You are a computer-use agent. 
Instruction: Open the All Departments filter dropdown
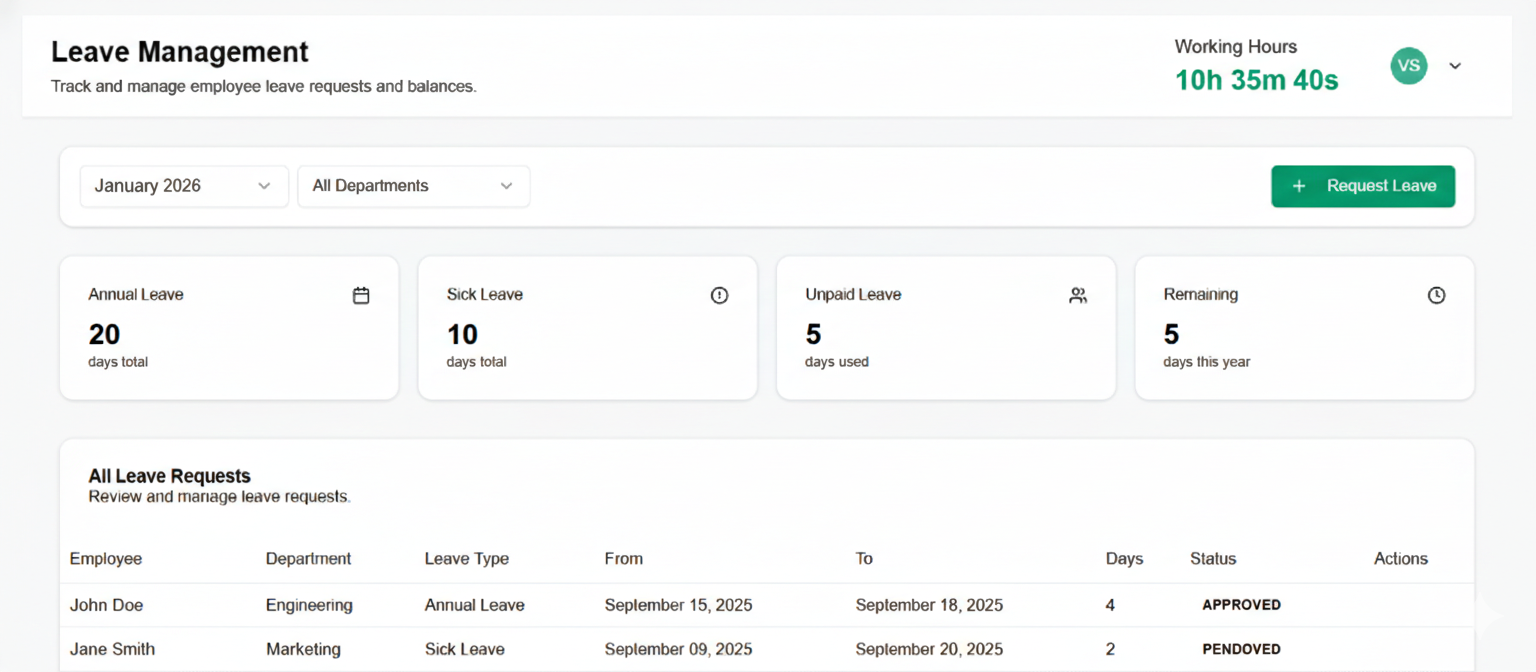coord(413,186)
